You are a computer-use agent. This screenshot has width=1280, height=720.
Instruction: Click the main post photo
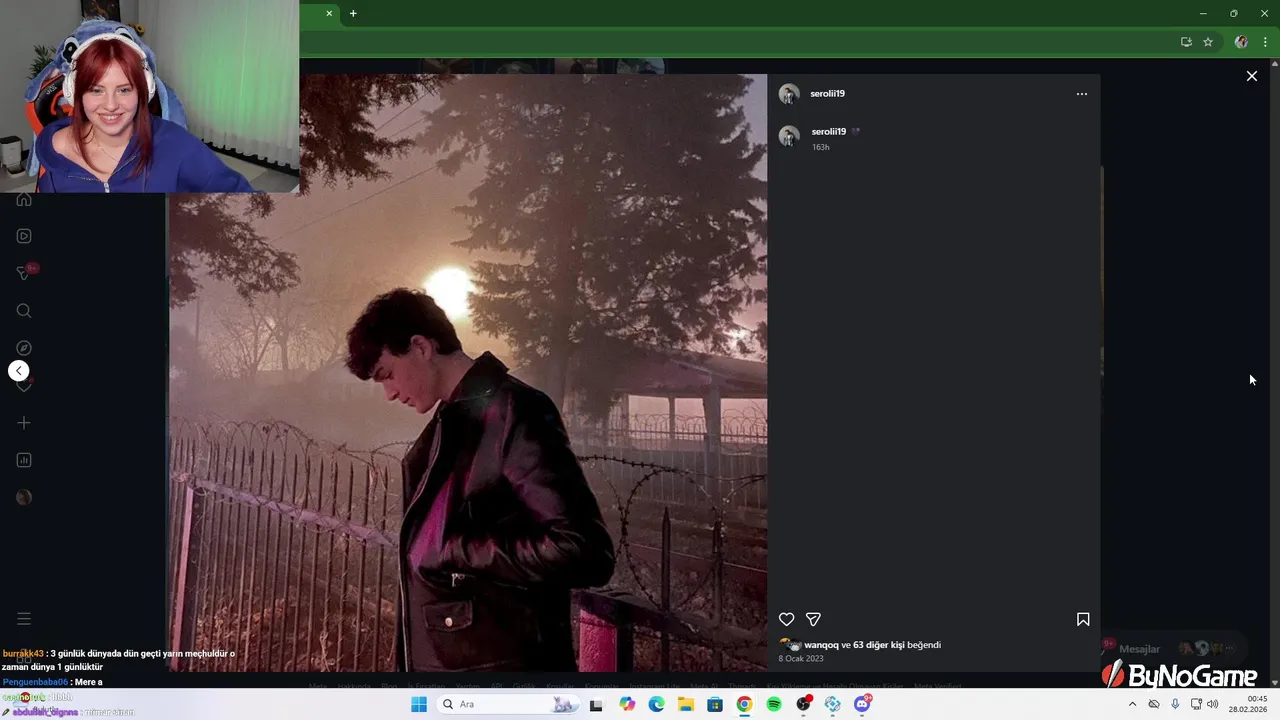(x=467, y=373)
